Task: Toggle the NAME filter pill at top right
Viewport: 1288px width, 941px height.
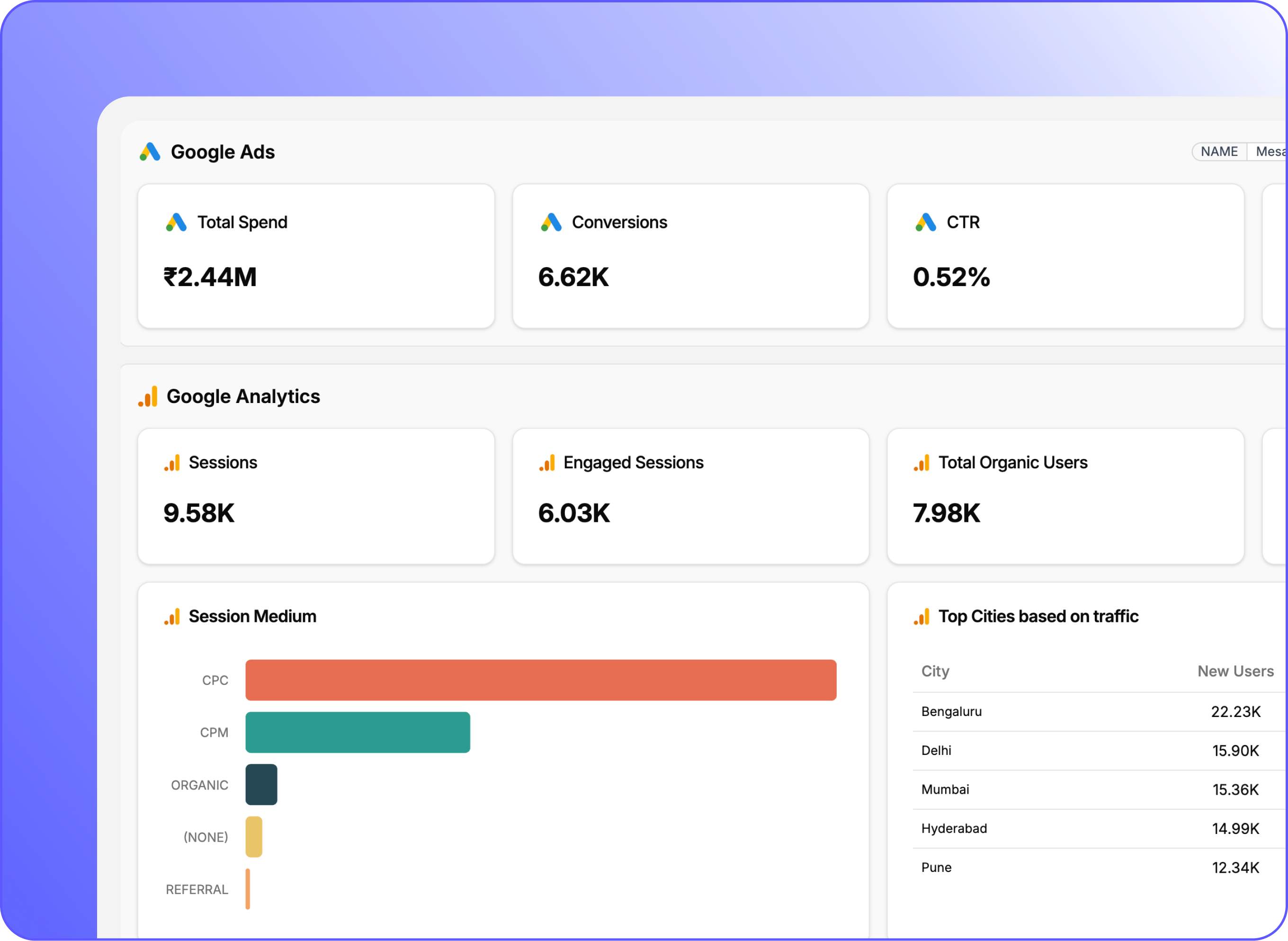Action: point(1218,151)
